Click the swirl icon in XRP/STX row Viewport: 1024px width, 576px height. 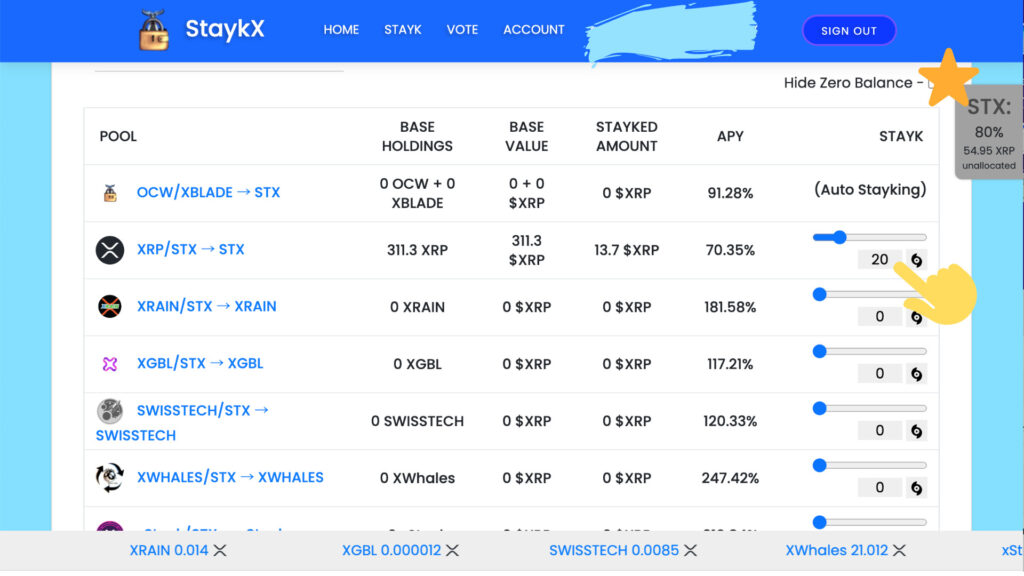coord(916,260)
